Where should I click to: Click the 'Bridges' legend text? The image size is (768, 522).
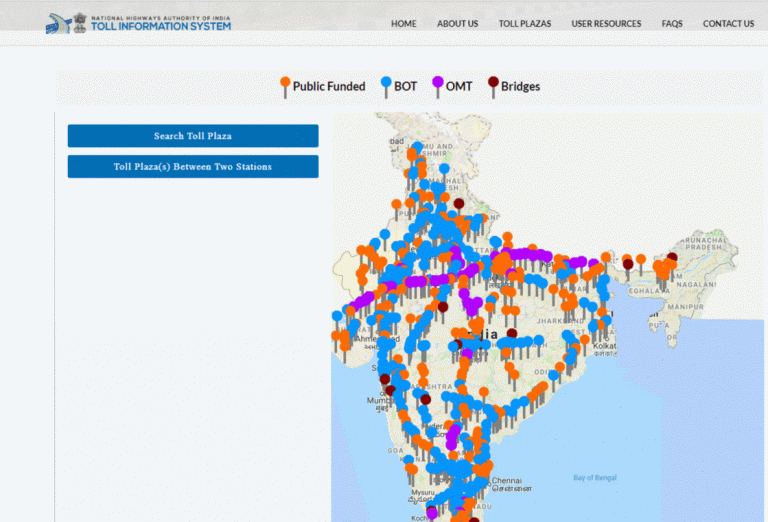pos(520,87)
